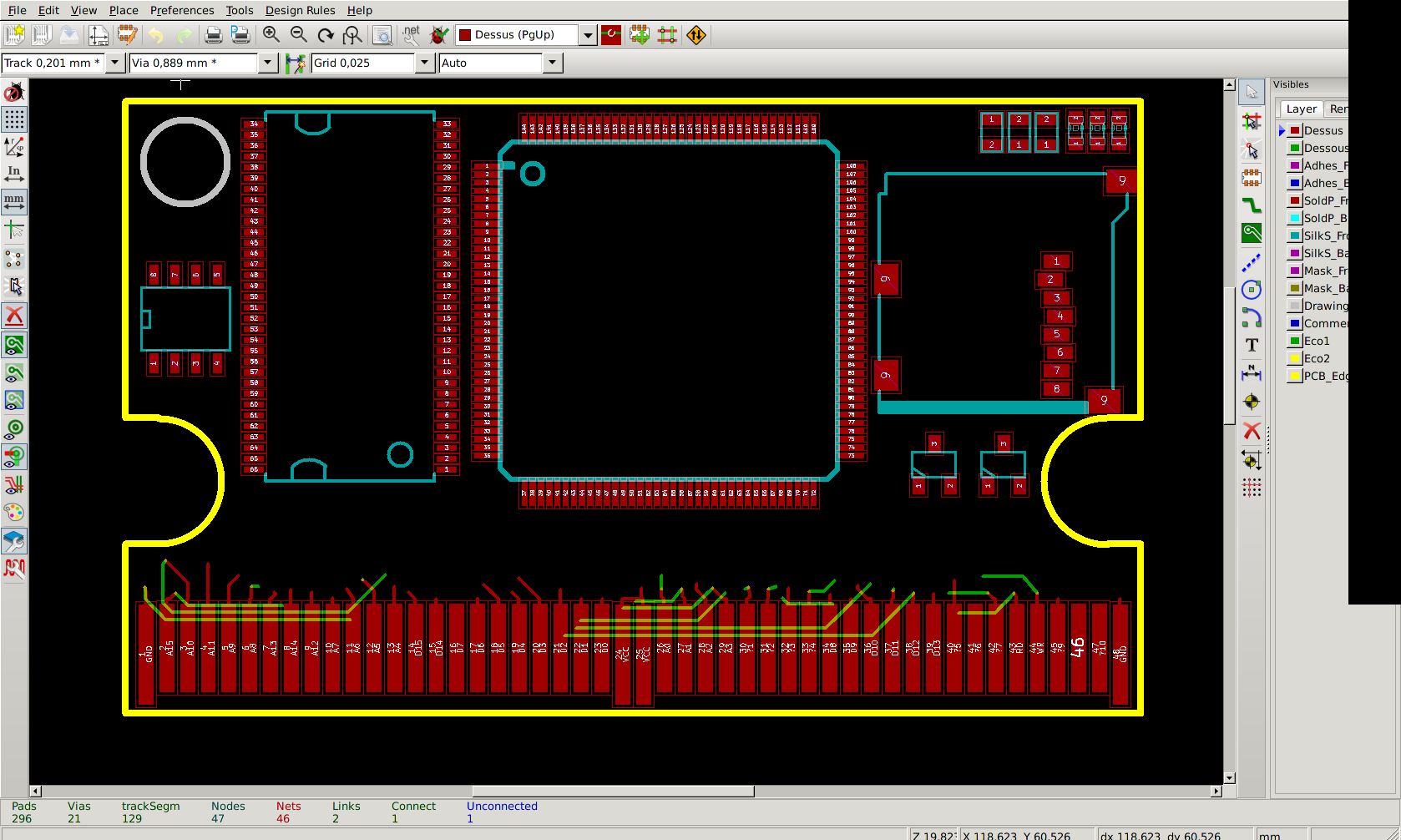Run the Design Rules Check ladybug icon
Screen dimensions: 1401x840
[x=439, y=34]
